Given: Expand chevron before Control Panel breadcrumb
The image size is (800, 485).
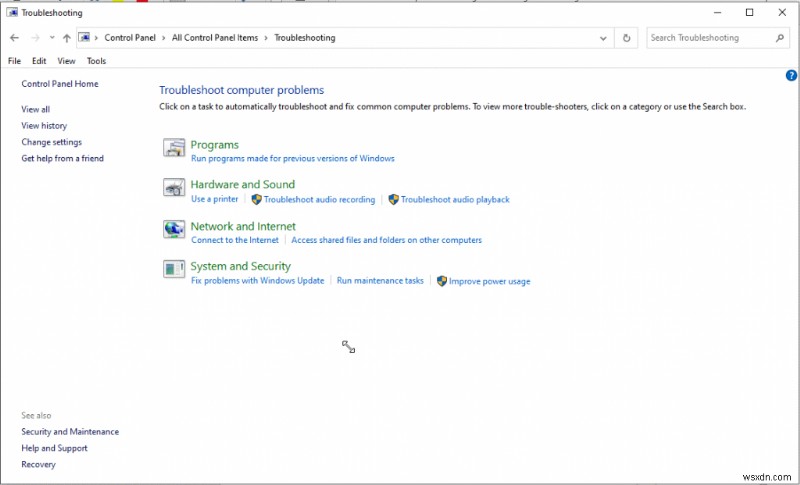Looking at the screenshot, I should [x=96, y=38].
